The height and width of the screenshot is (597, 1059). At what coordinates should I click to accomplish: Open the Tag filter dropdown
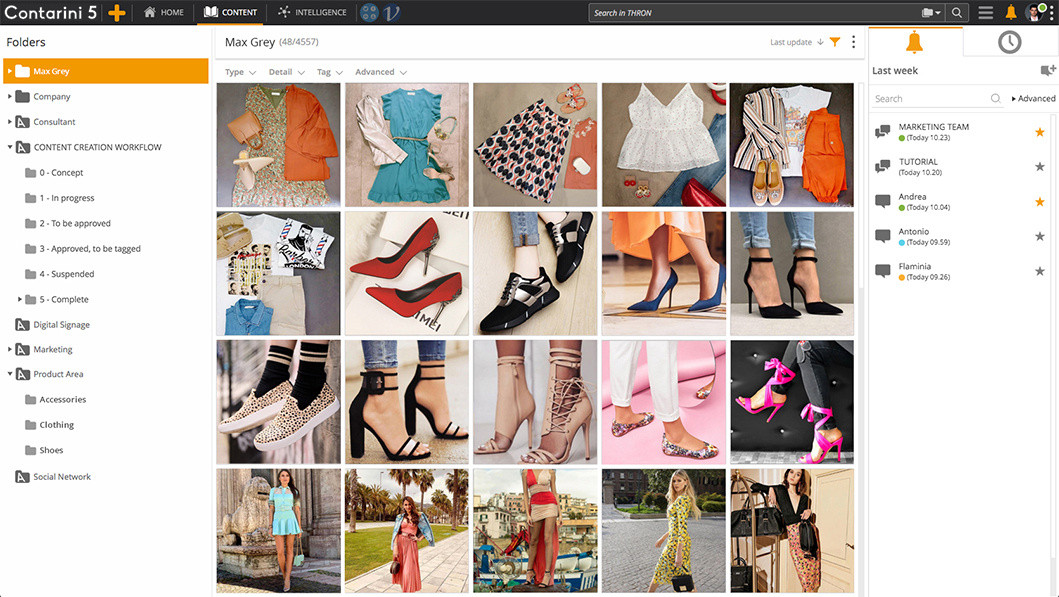330,72
